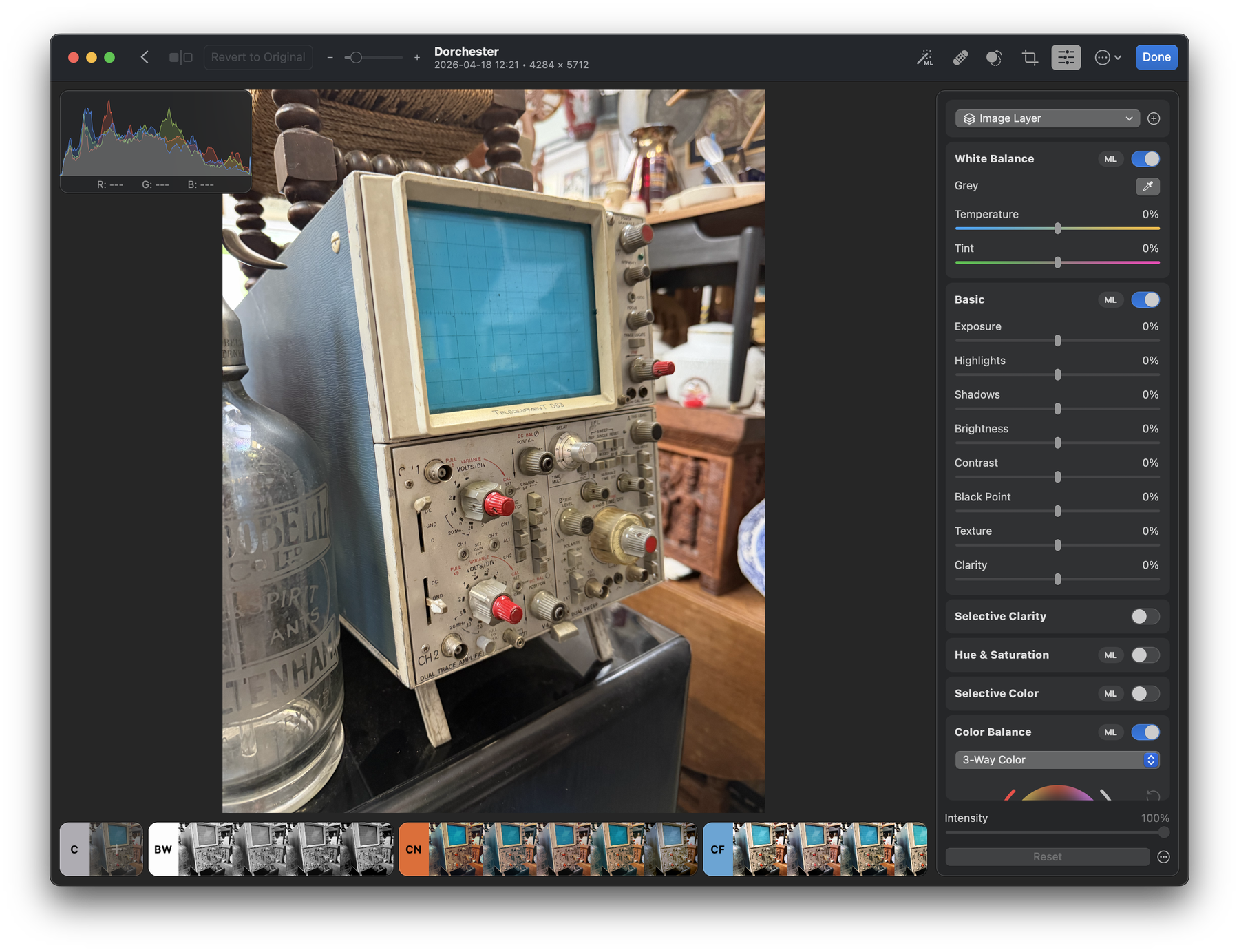
Task: Click the zoom in plus icon
Action: click(417, 58)
